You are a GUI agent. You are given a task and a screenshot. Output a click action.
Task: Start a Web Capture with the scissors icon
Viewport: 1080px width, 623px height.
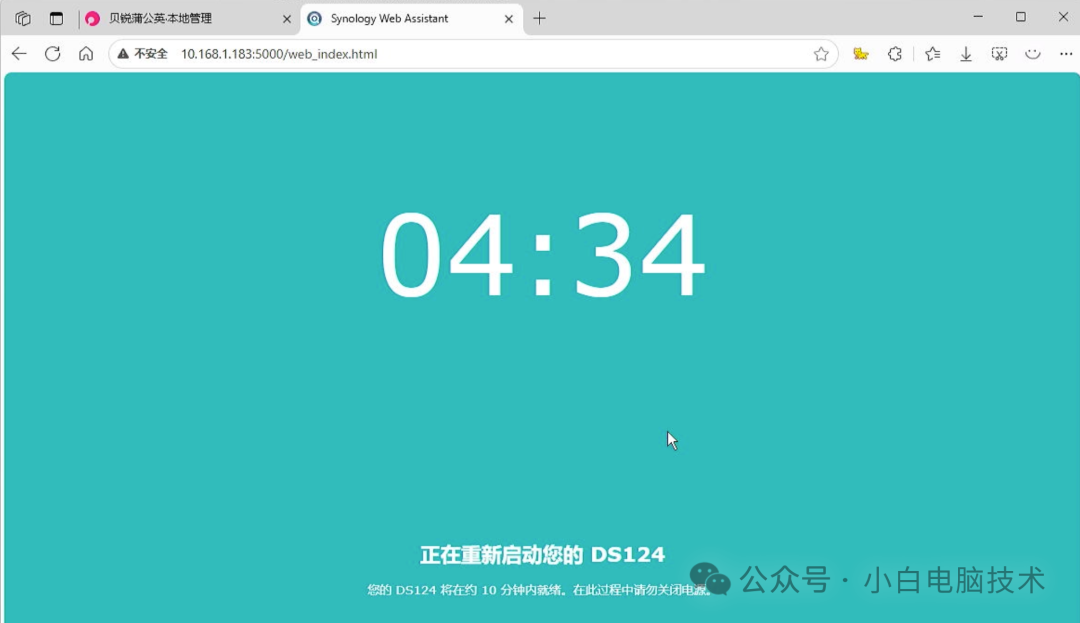pyautogui.click(x=999, y=53)
